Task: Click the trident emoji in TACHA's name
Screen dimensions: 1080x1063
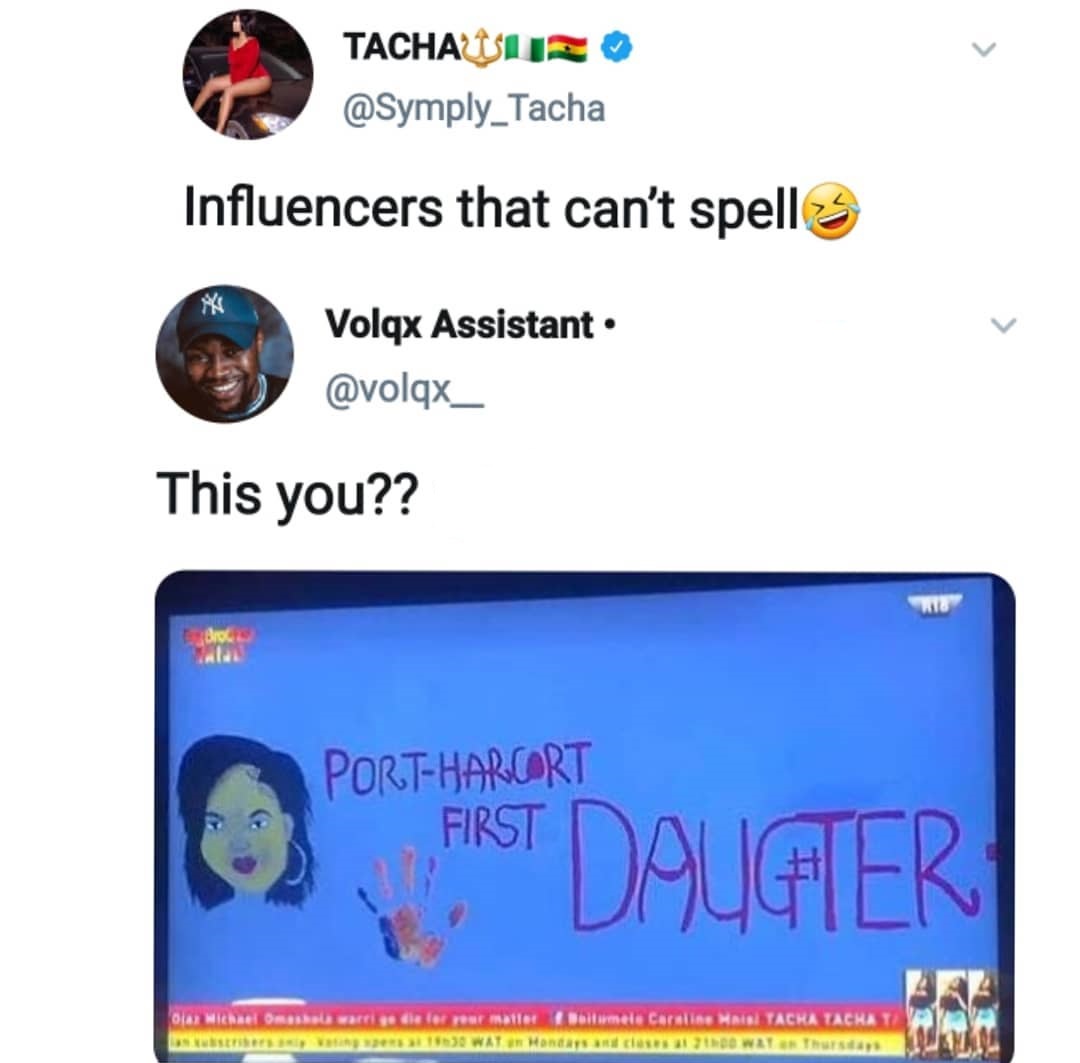Action: (x=481, y=48)
